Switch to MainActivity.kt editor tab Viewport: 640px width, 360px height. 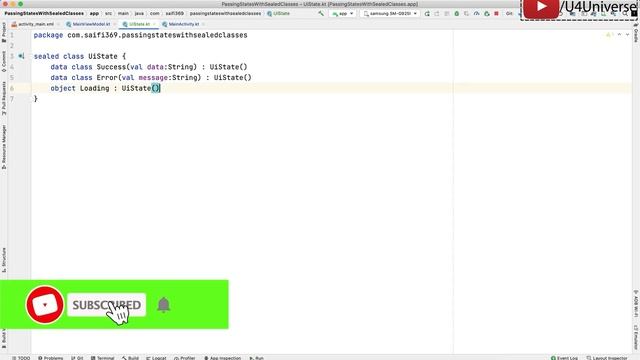[183, 24]
